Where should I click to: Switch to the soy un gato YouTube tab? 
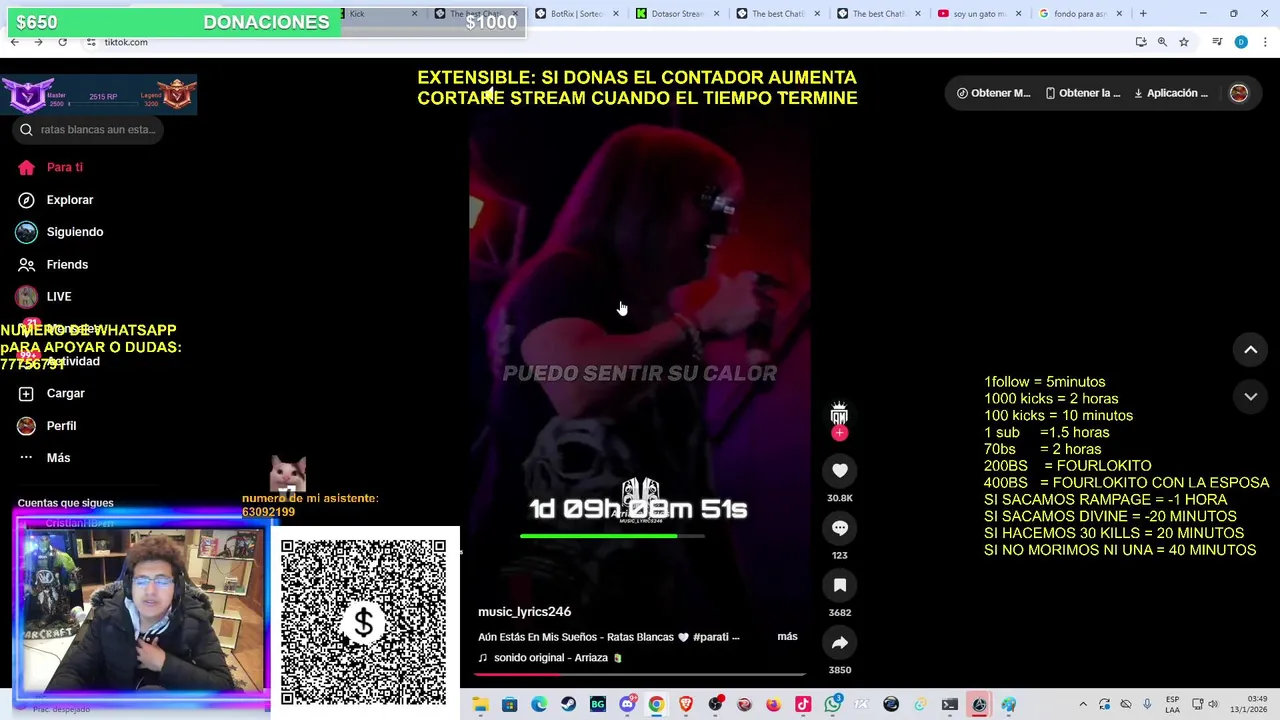coord(978,14)
